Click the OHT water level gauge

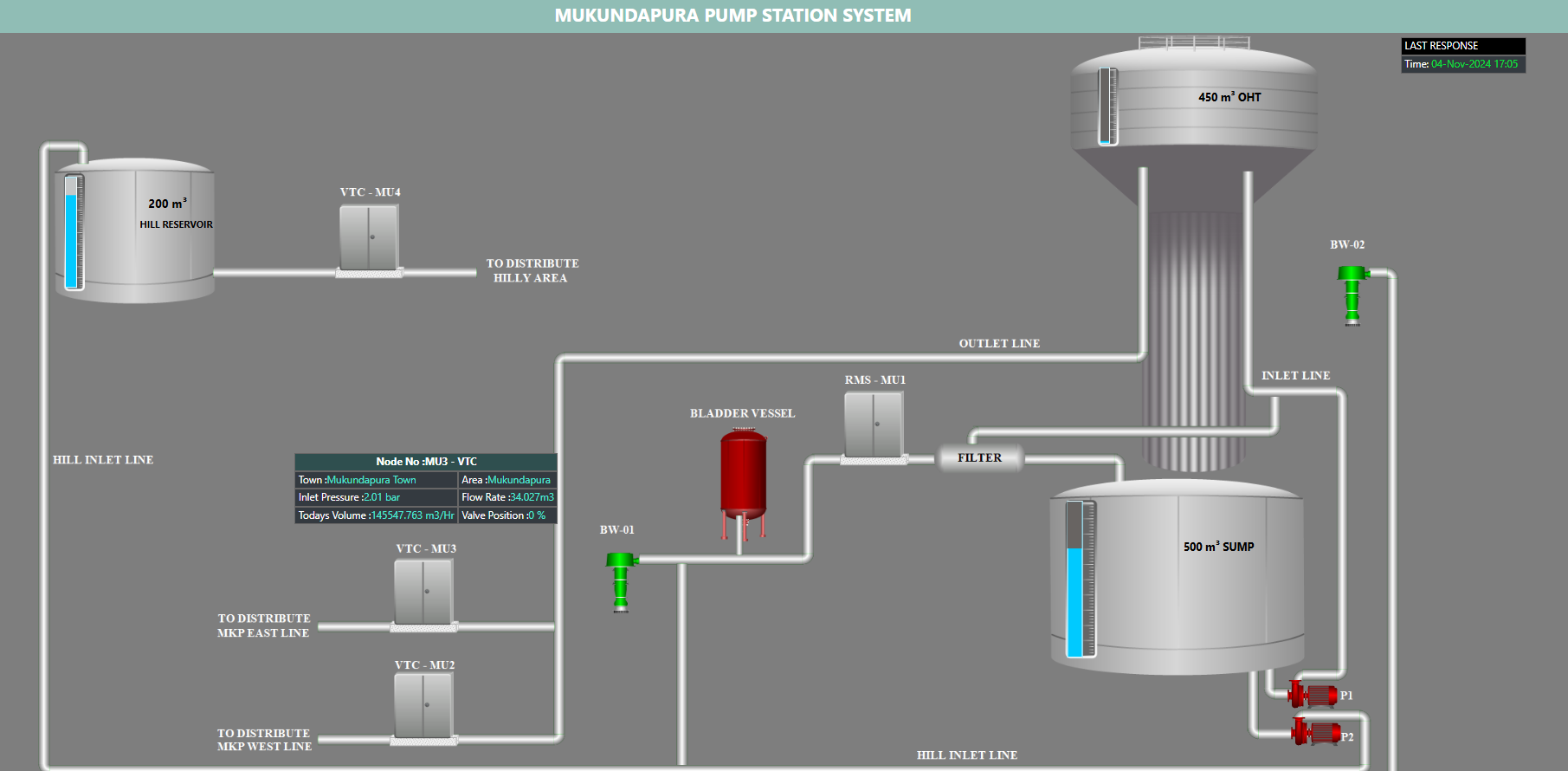coord(1107,107)
